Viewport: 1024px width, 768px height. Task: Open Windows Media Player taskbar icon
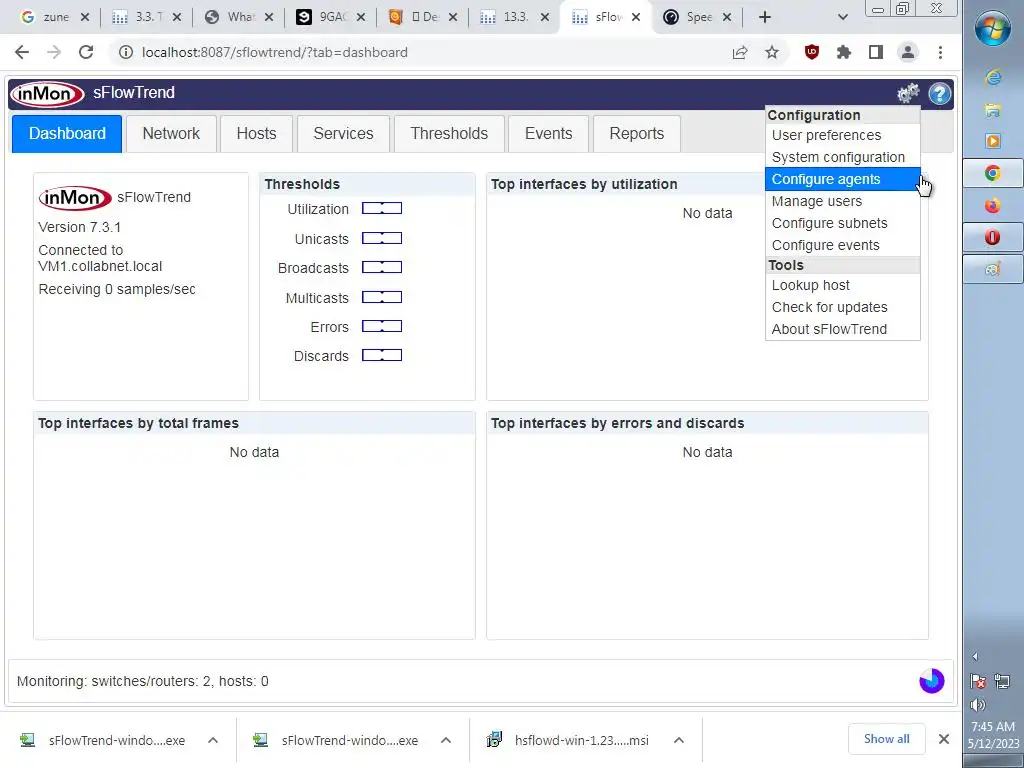pyautogui.click(x=993, y=141)
